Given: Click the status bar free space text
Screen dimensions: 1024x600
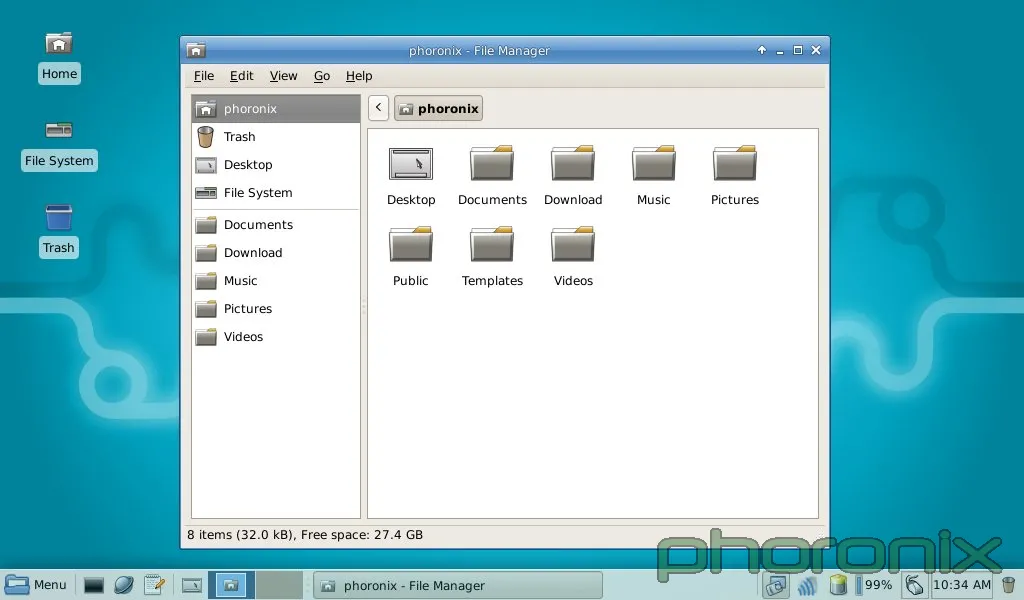Looking at the screenshot, I should [x=362, y=535].
